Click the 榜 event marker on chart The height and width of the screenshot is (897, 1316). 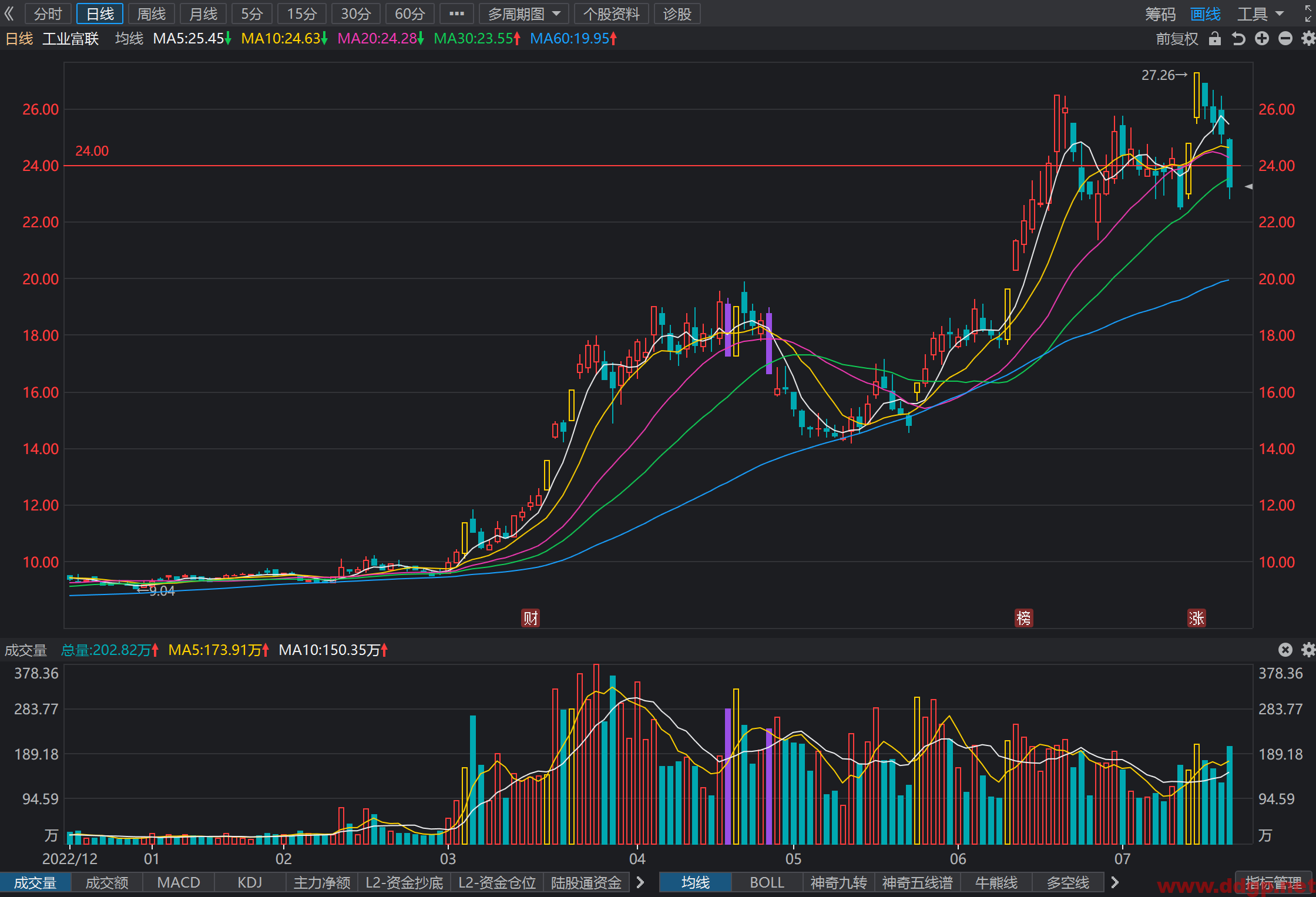(x=1024, y=618)
